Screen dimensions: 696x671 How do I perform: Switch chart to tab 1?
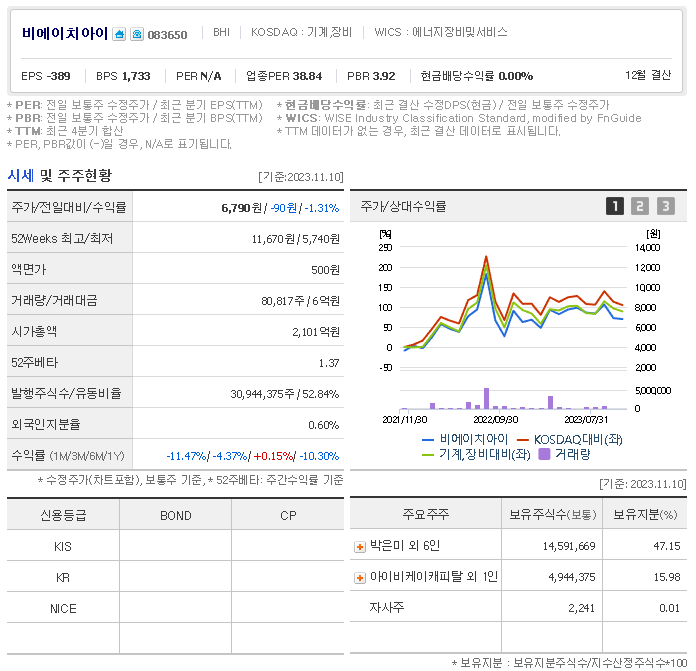point(615,206)
